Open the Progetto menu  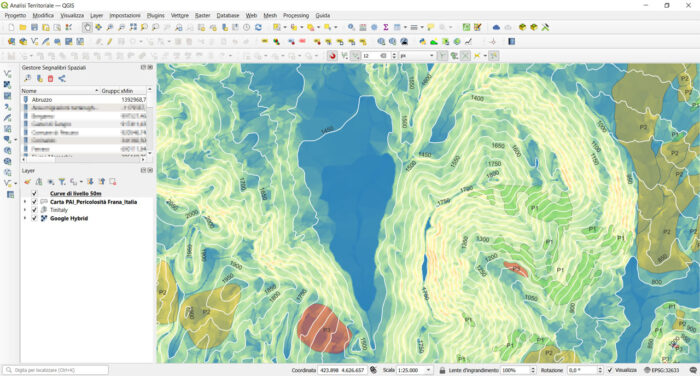click(x=16, y=16)
